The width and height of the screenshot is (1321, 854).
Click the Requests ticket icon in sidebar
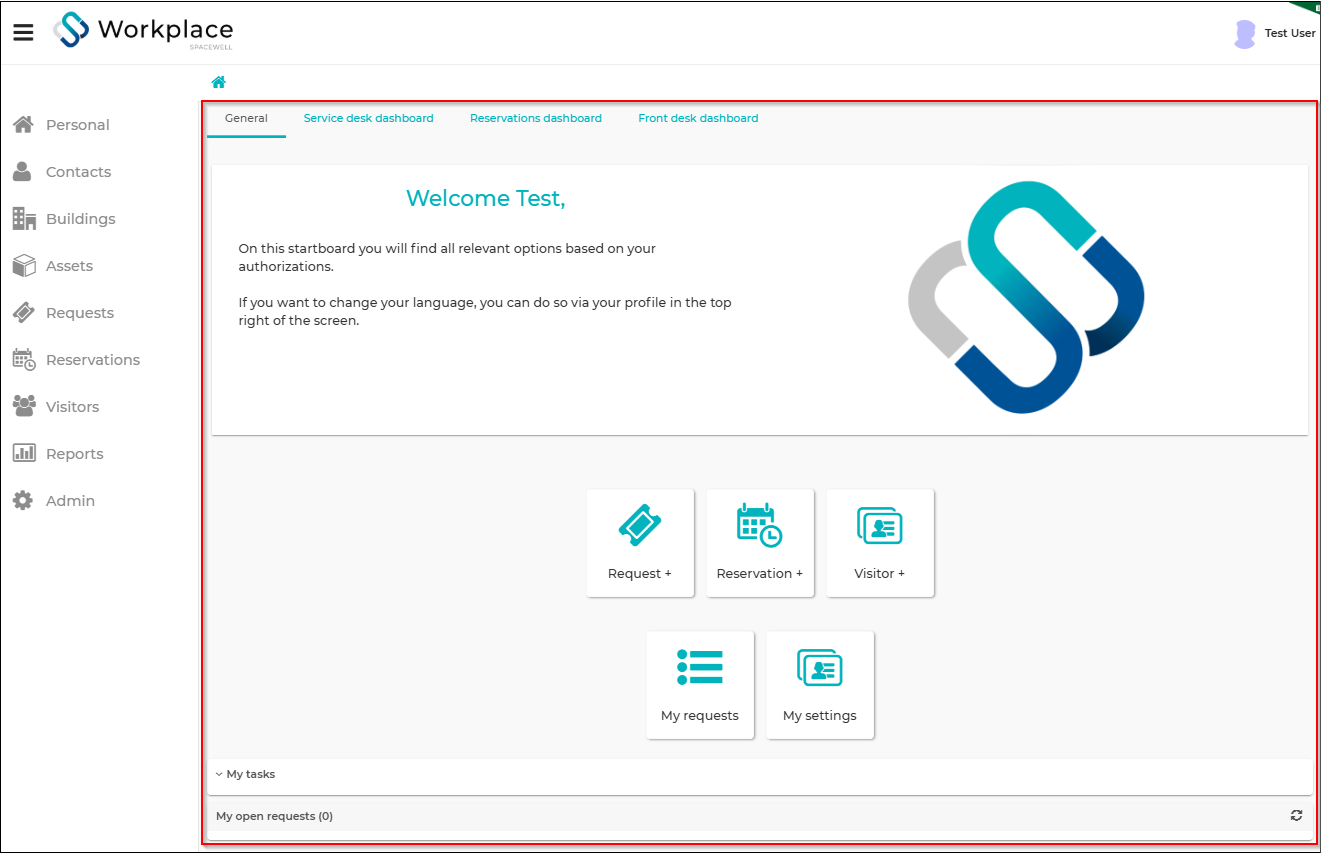(x=24, y=313)
